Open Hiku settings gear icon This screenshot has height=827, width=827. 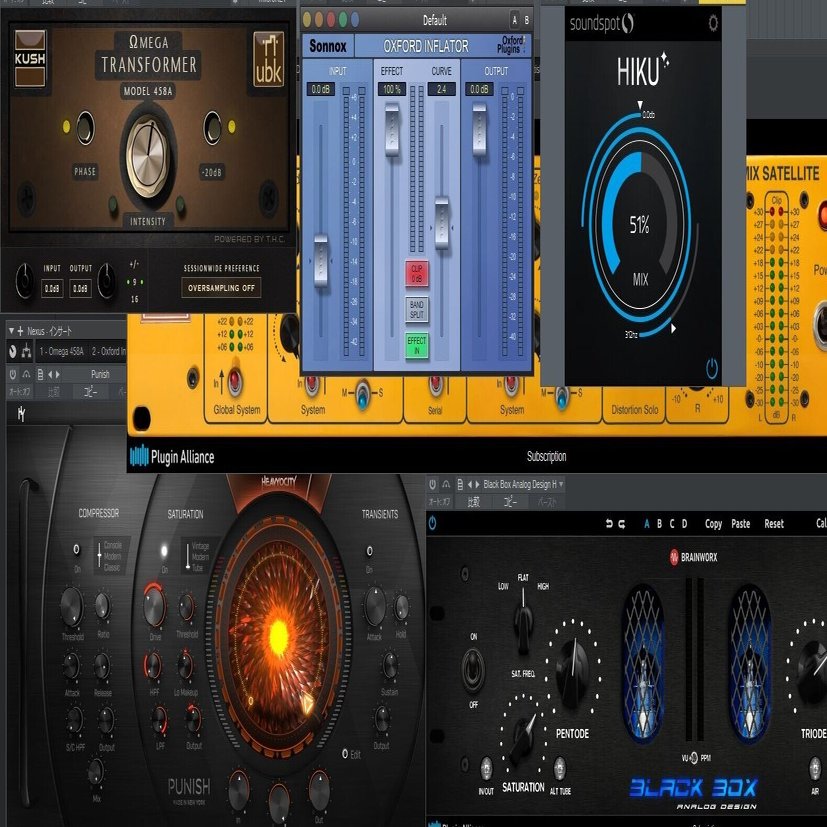click(x=713, y=23)
